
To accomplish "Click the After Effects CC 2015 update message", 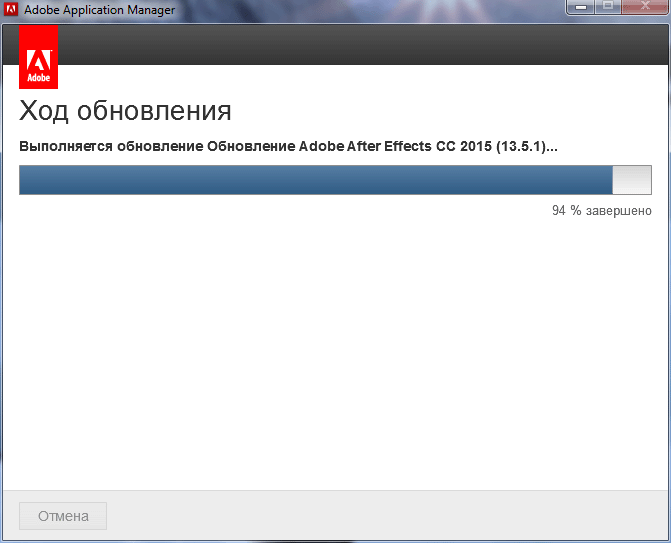I will coord(288,146).
